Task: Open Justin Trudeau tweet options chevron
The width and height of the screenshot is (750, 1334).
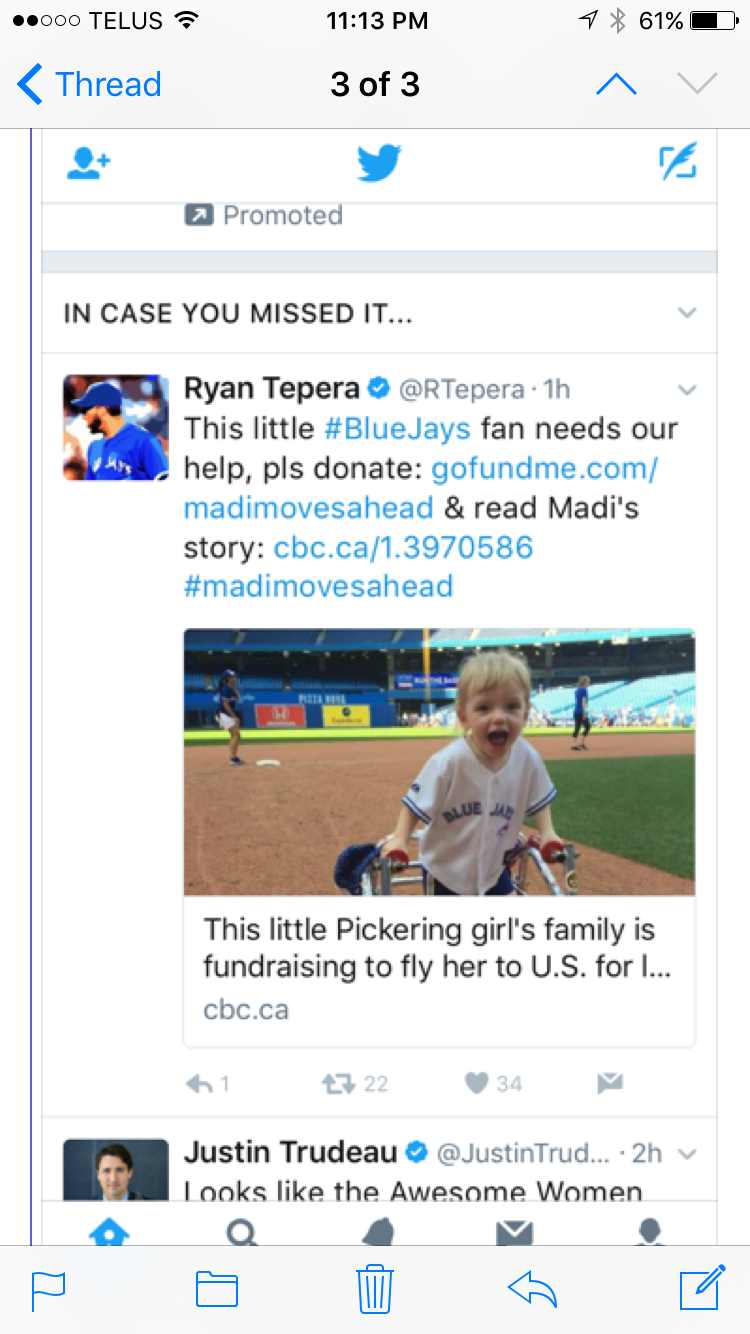Action: [687, 1154]
